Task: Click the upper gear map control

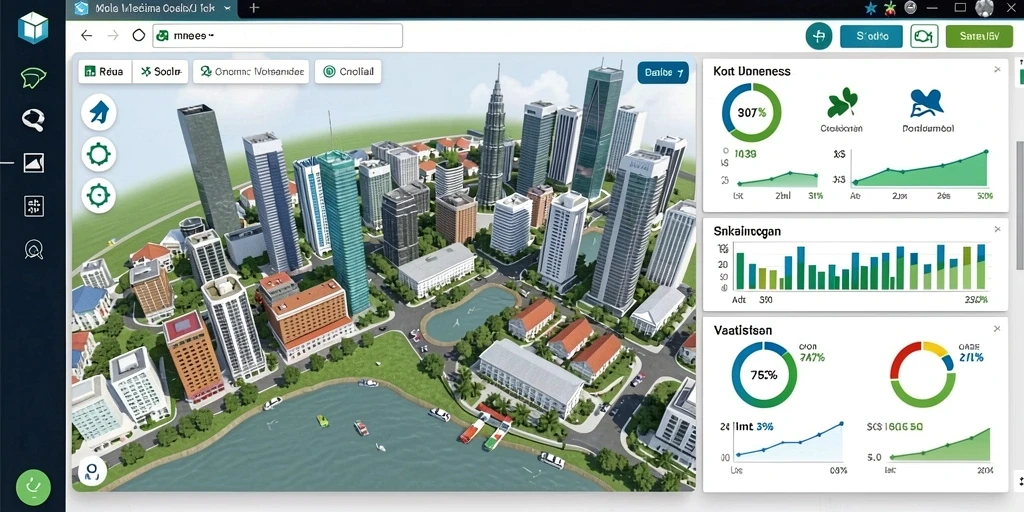Action: 99,155
